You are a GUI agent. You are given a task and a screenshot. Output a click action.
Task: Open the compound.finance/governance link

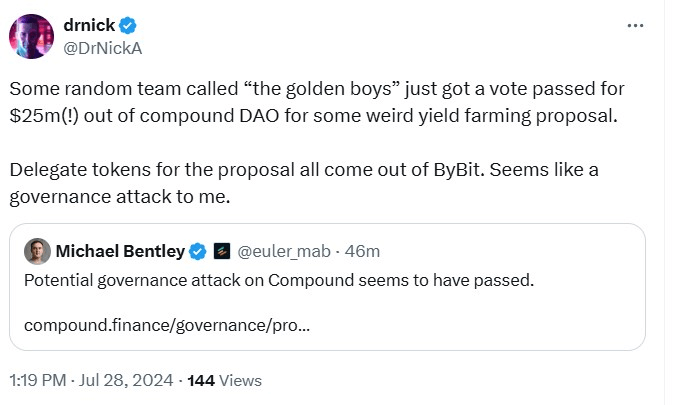(166, 326)
